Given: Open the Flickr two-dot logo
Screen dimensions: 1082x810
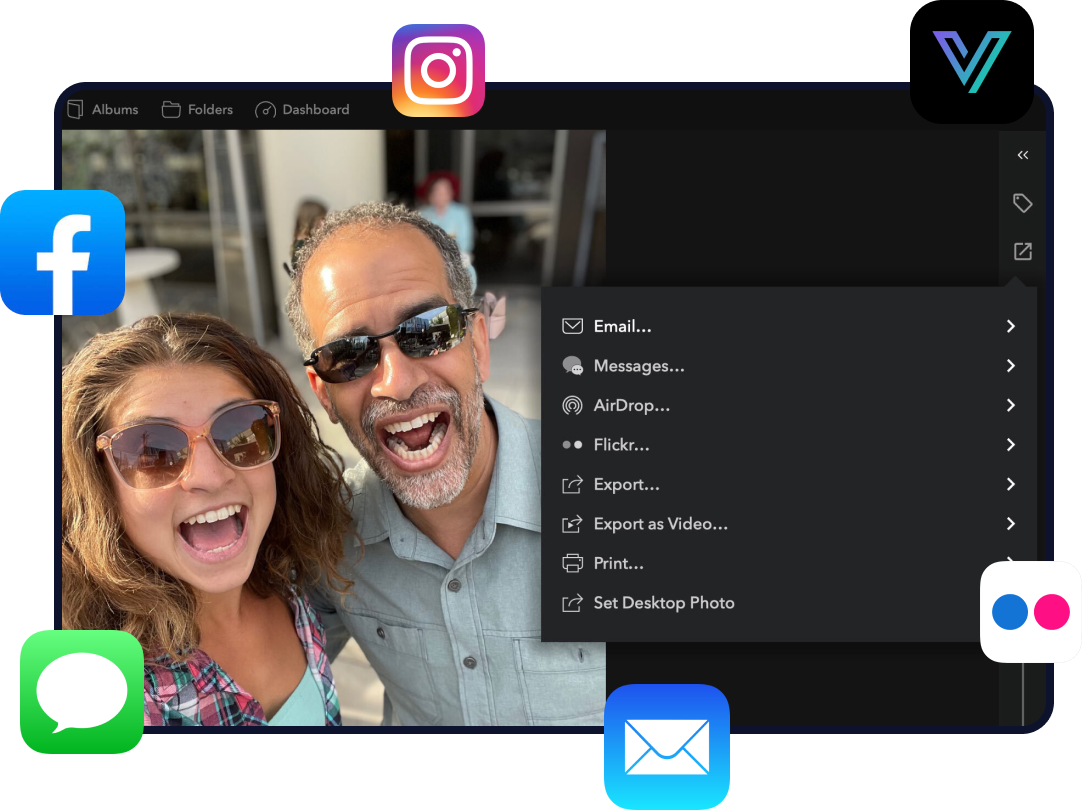Looking at the screenshot, I should [x=1030, y=611].
